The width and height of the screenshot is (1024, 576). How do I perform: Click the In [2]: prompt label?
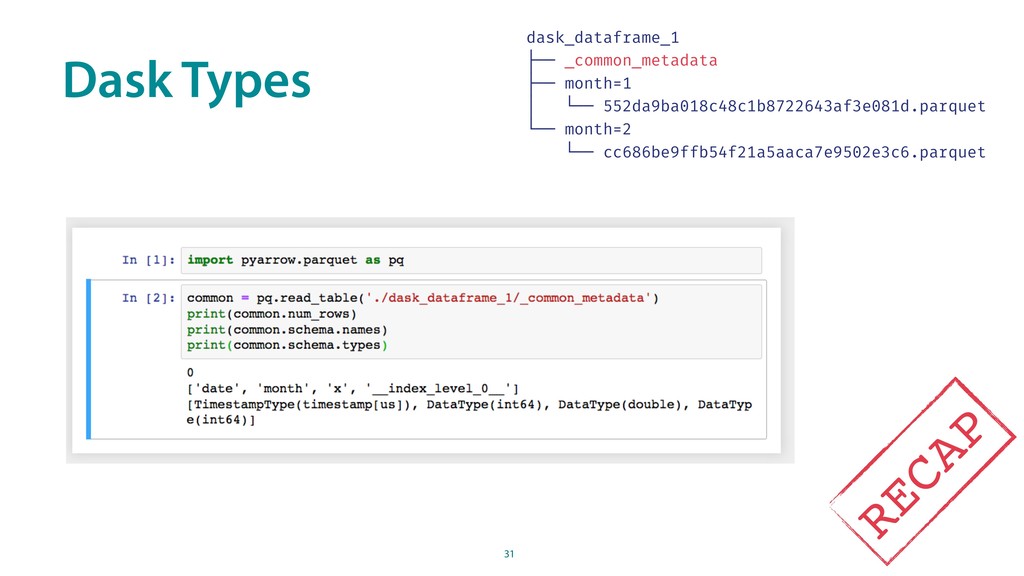click(148, 298)
